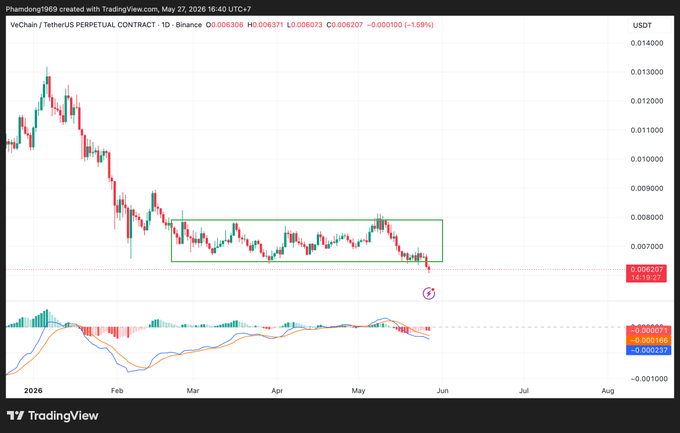Click the Jul label on time axis
Screen dimensions: 680x433
524,390
